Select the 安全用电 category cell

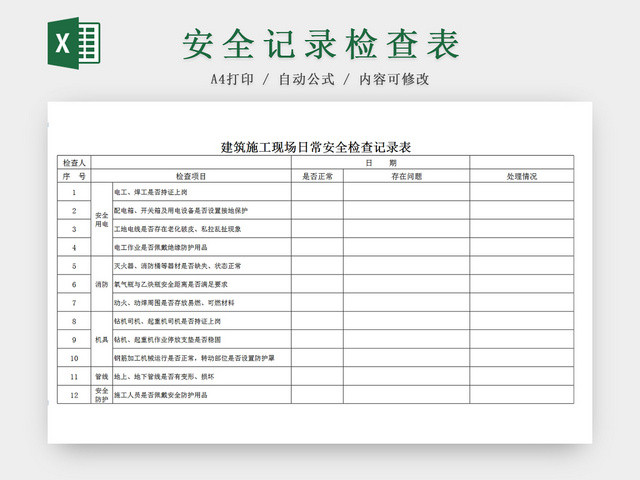pyautogui.click(x=102, y=220)
